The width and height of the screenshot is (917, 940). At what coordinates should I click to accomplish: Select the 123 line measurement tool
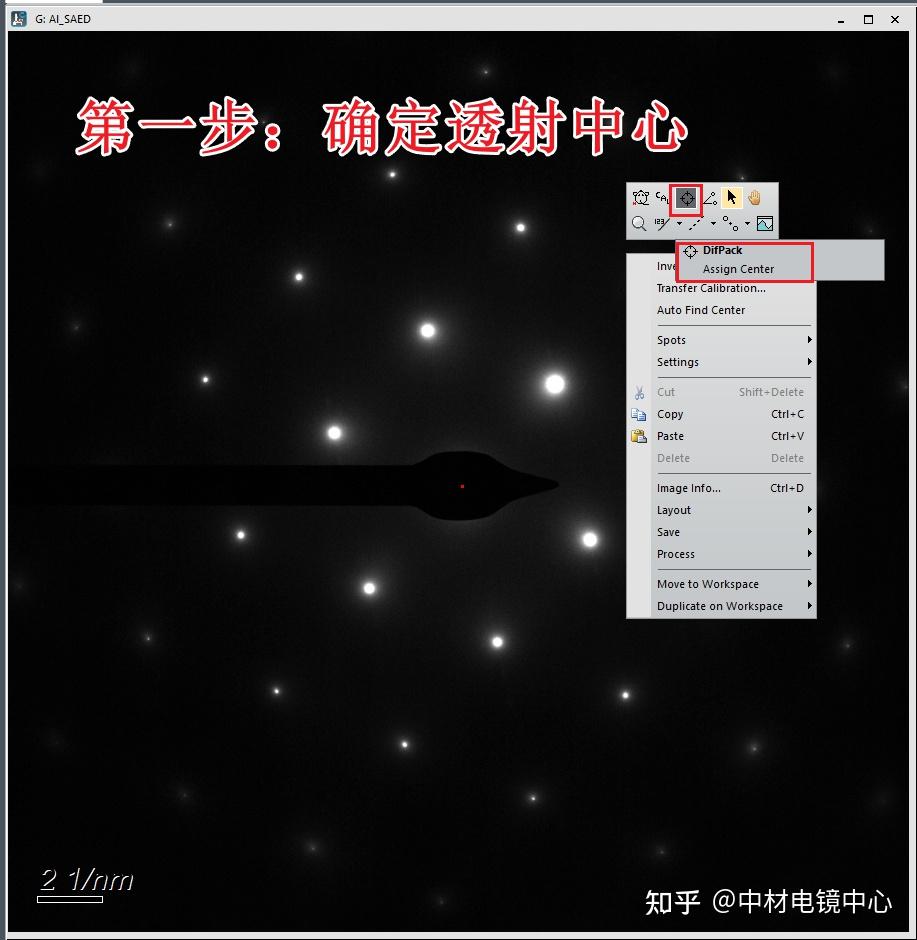(662, 224)
